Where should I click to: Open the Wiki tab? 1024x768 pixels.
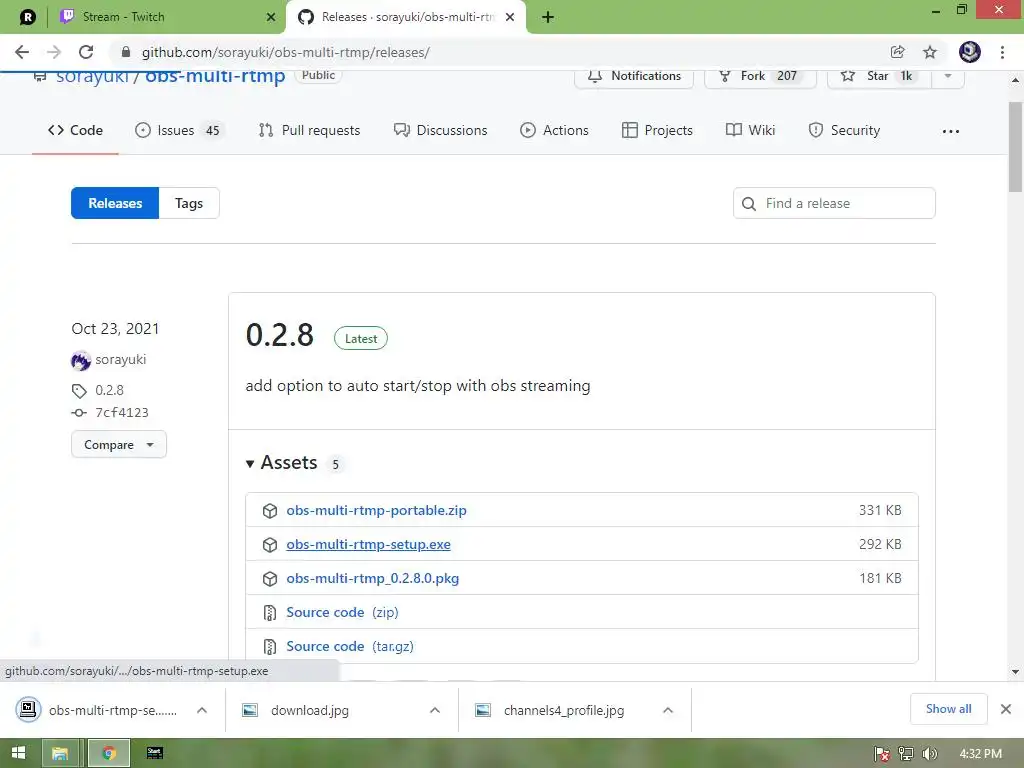pyautogui.click(x=750, y=130)
